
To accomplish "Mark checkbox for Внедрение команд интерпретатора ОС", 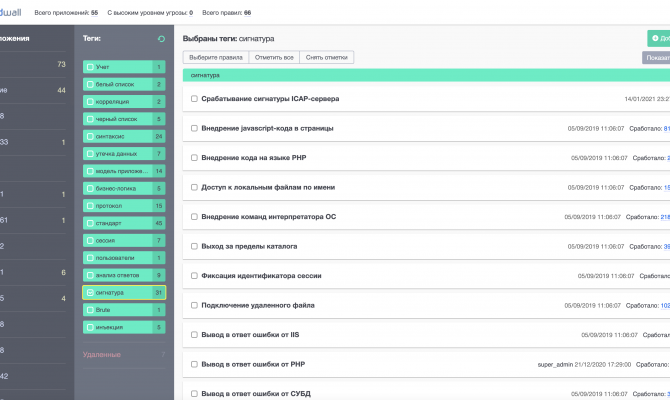I will pyautogui.click(x=194, y=217).
